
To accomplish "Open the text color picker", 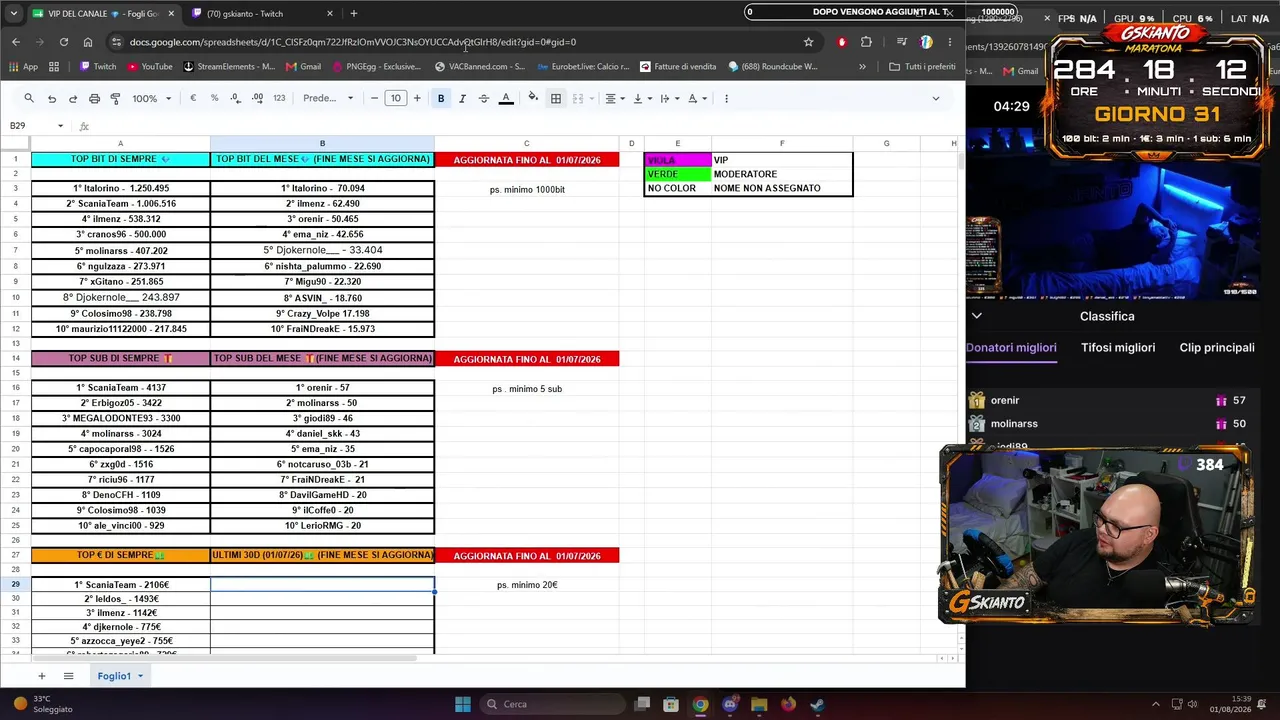I will [x=506, y=98].
